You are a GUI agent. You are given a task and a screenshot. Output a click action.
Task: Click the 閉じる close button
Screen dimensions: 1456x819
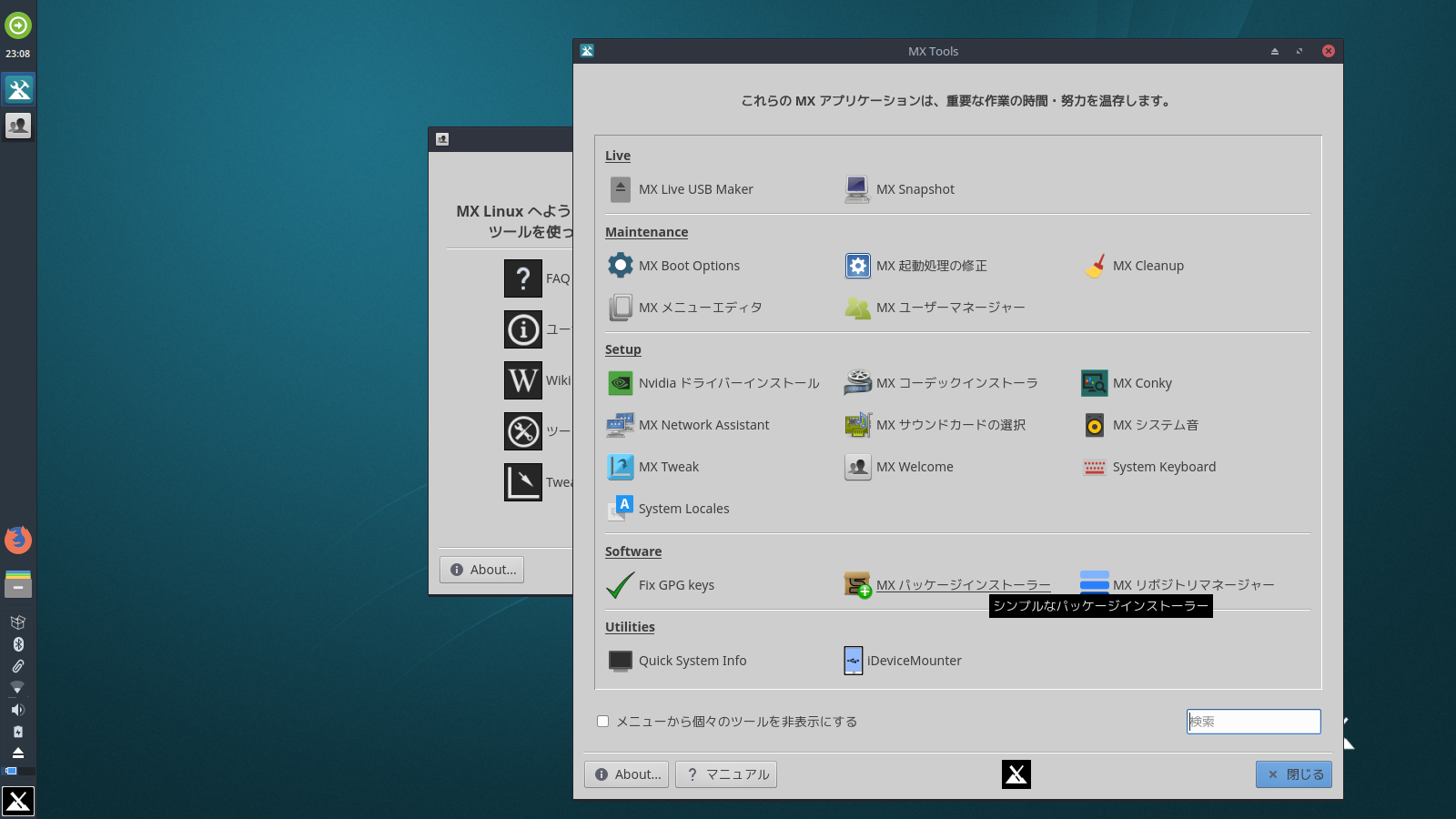(1294, 774)
